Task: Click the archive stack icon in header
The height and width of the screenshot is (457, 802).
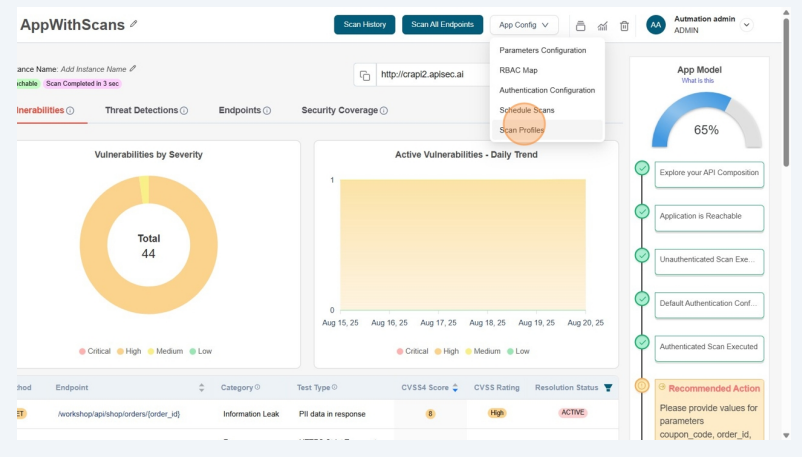Action: tap(580, 26)
